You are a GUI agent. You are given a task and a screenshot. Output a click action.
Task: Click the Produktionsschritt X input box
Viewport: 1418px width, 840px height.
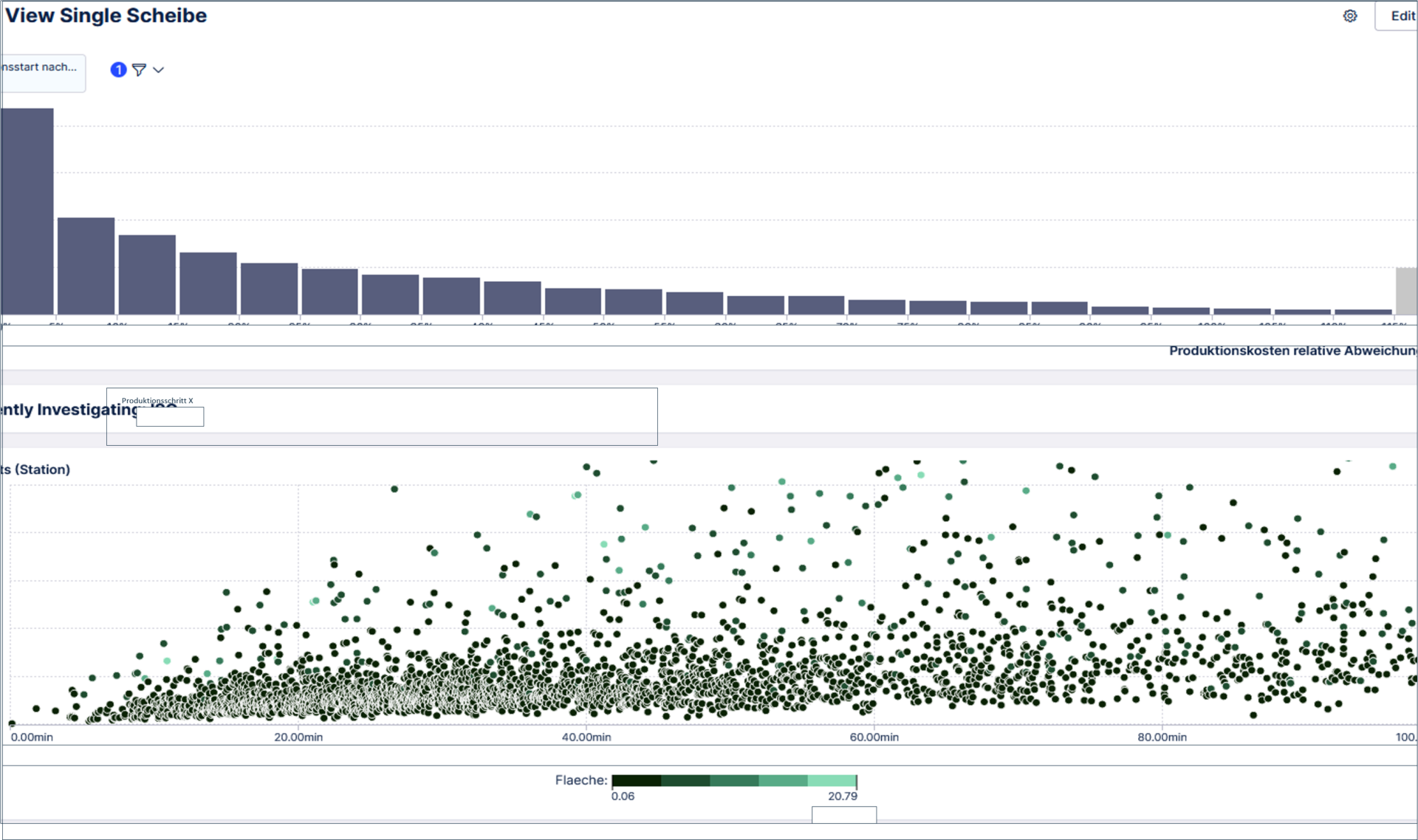pos(170,416)
